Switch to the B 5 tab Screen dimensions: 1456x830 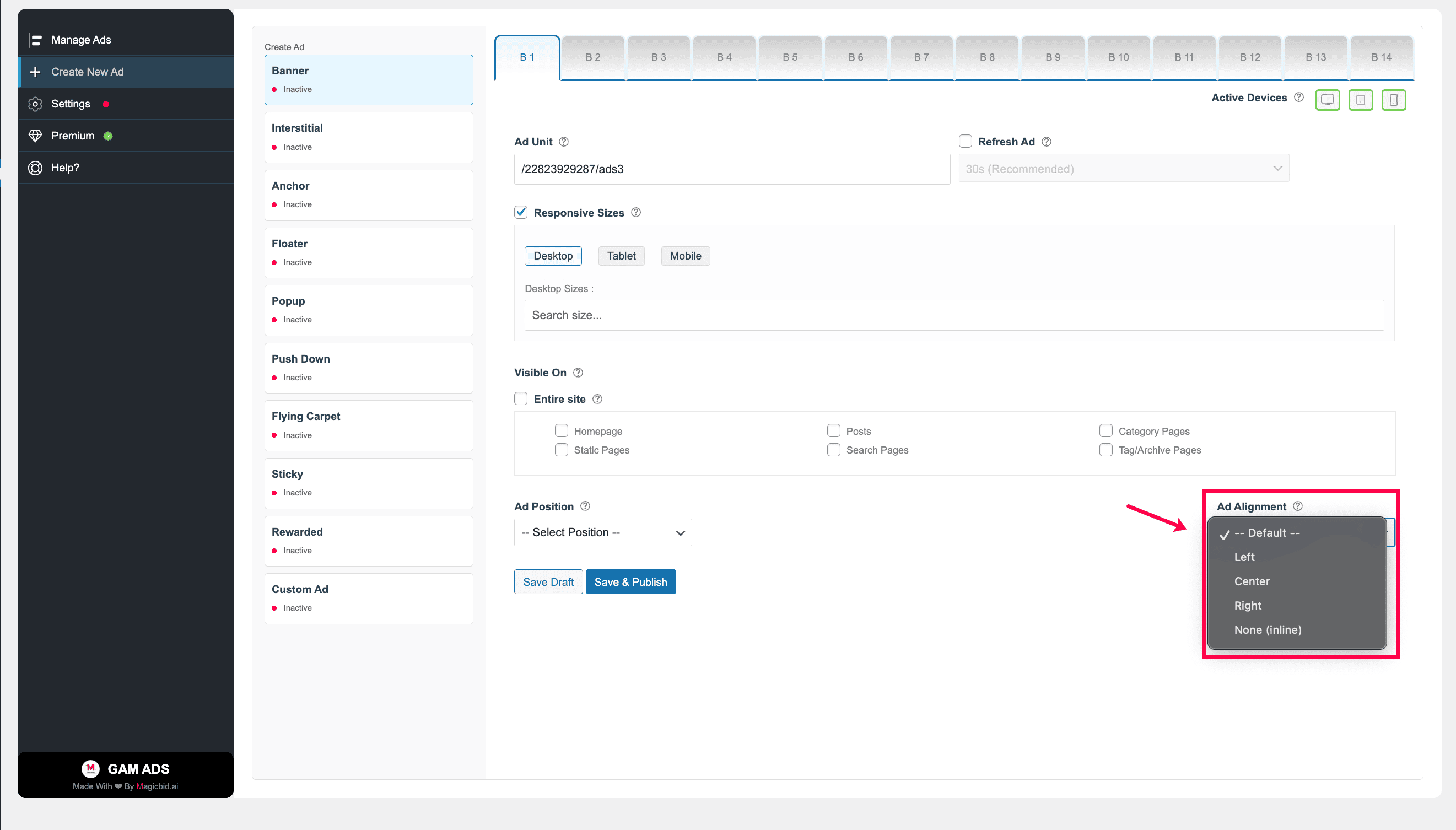[790, 57]
